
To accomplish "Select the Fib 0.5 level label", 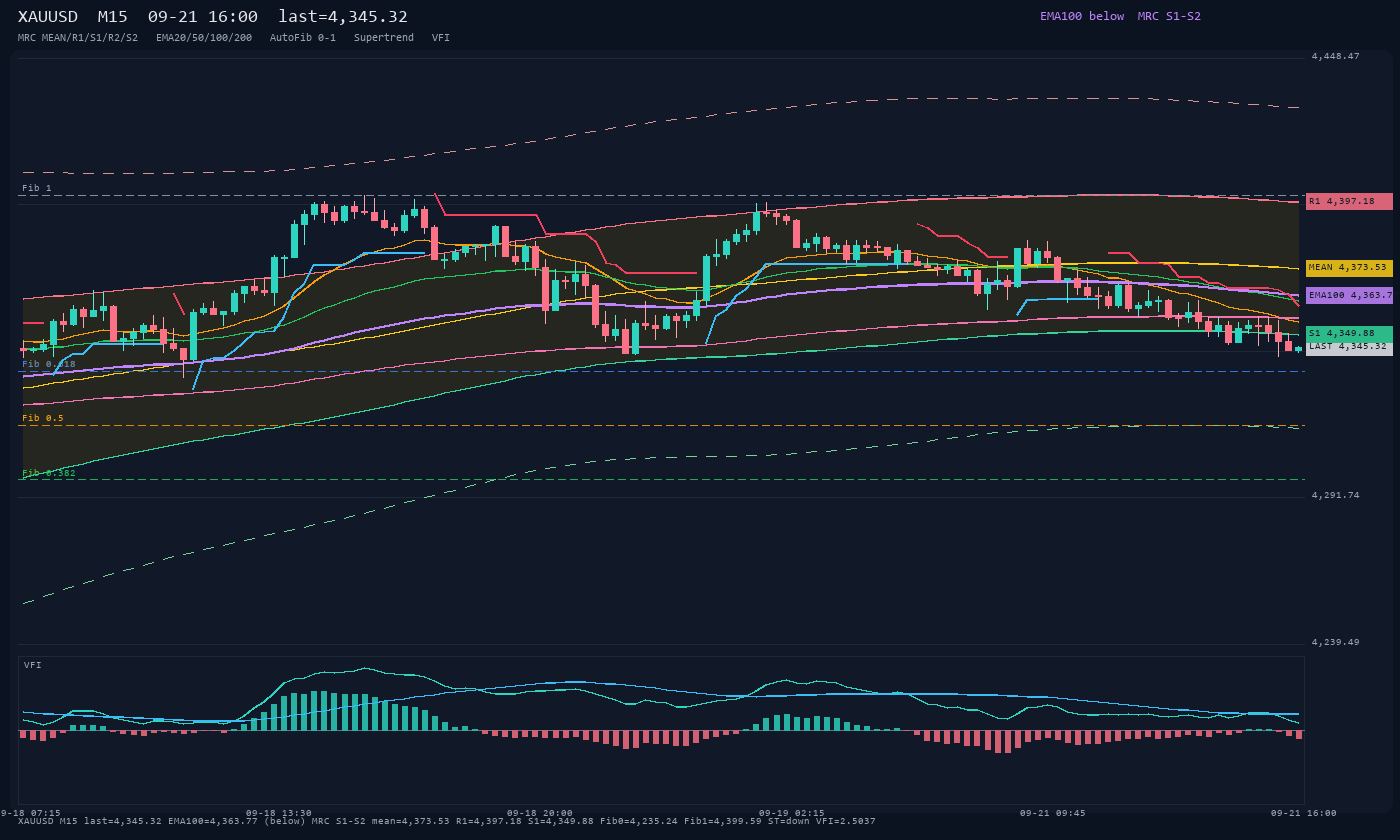I will pyautogui.click(x=43, y=418).
